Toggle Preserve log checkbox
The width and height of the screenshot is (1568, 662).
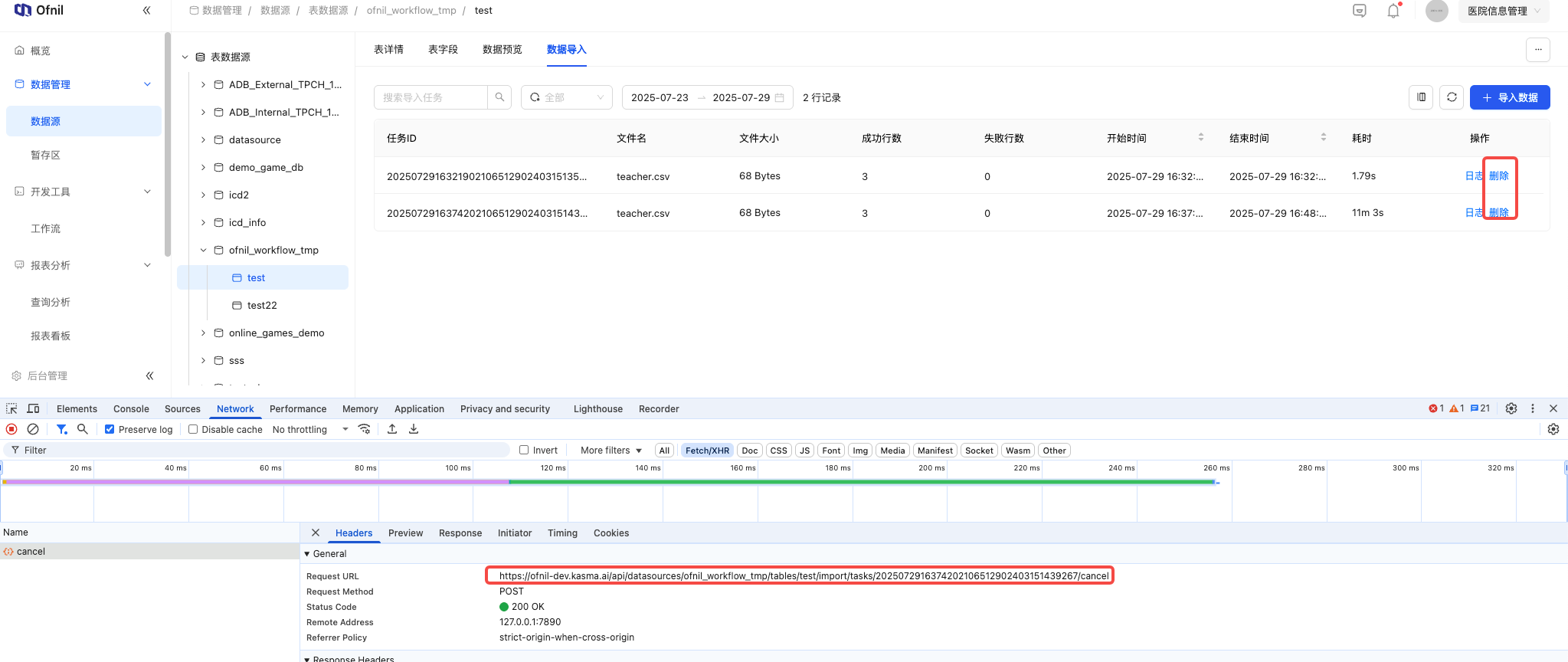coord(110,429)
